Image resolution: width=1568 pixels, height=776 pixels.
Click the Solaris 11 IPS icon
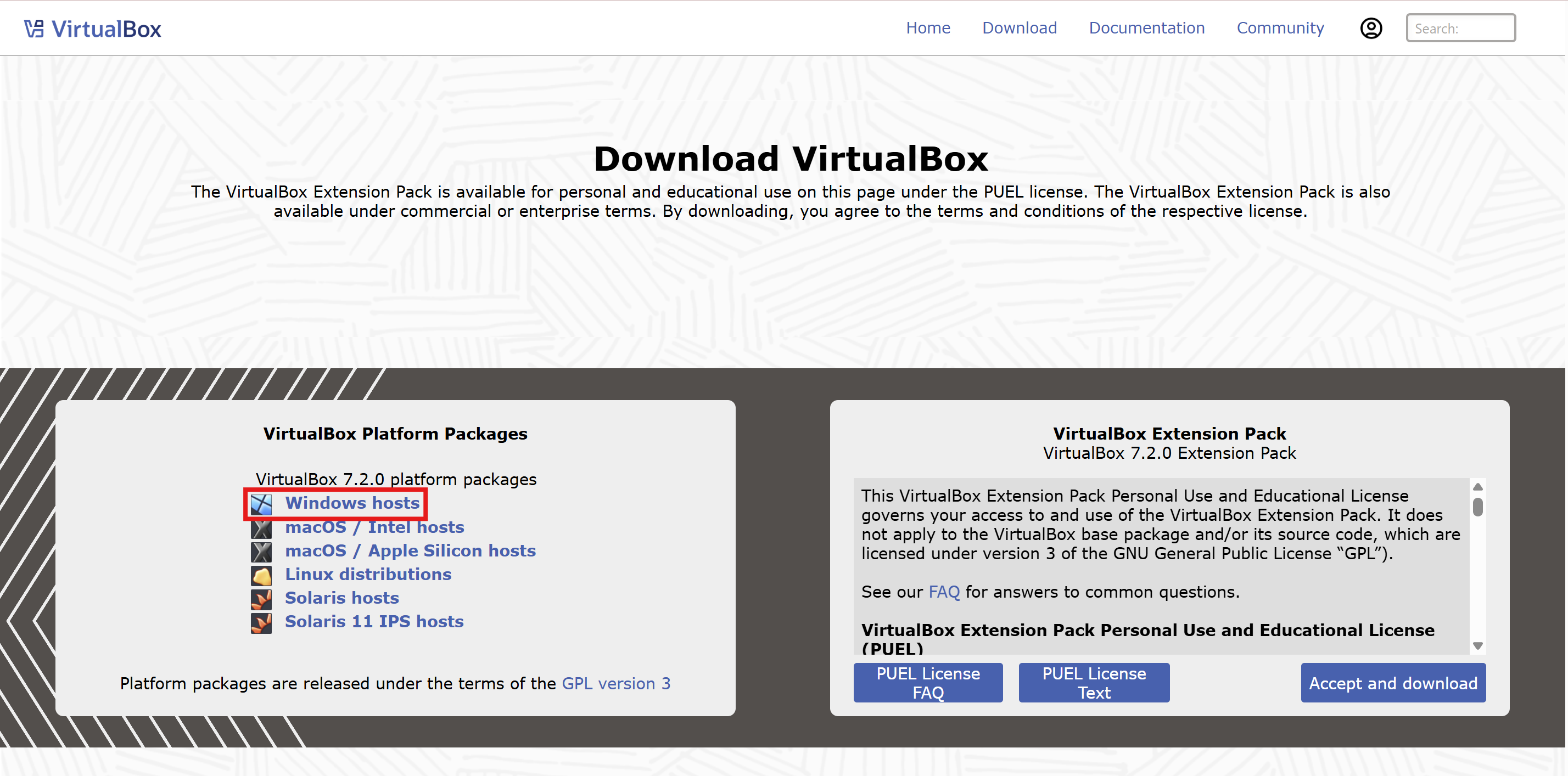point(261,623)
